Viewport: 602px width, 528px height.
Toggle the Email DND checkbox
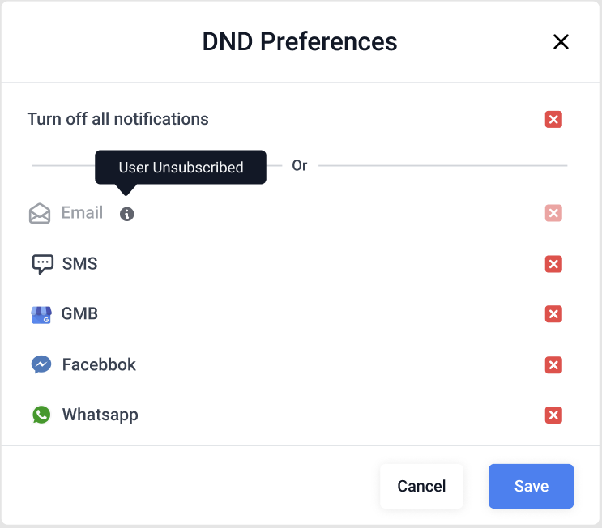point(553,213)
